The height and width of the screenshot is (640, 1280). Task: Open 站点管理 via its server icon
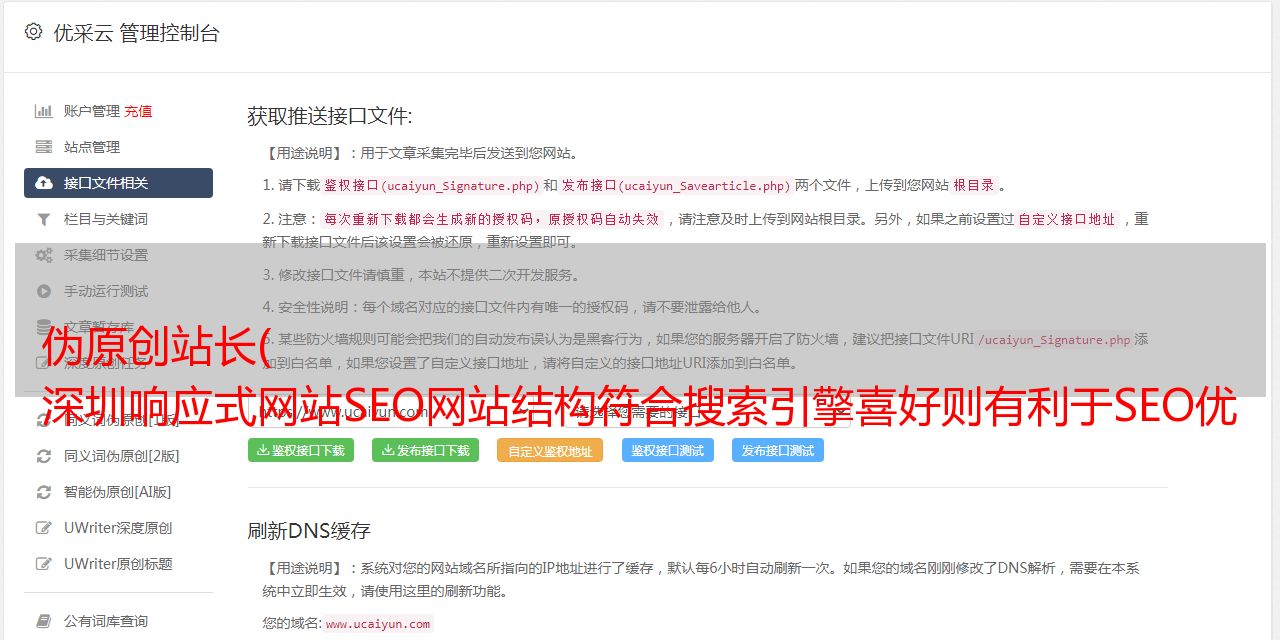pyautogui.click(x=44, y=147)
